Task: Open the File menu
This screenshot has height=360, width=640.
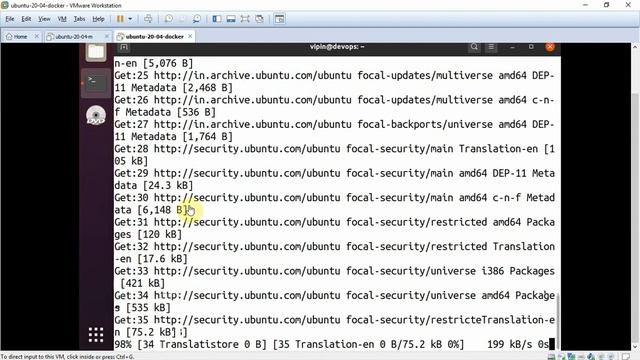Action: pos(10,19)
